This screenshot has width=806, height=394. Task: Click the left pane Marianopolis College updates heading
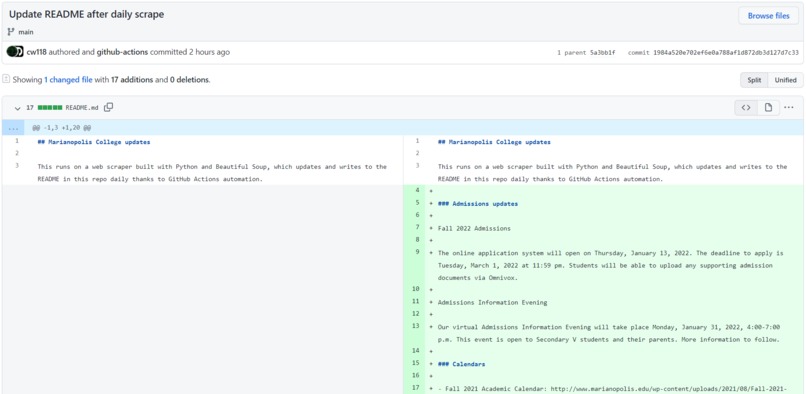(x=94, y=142)
